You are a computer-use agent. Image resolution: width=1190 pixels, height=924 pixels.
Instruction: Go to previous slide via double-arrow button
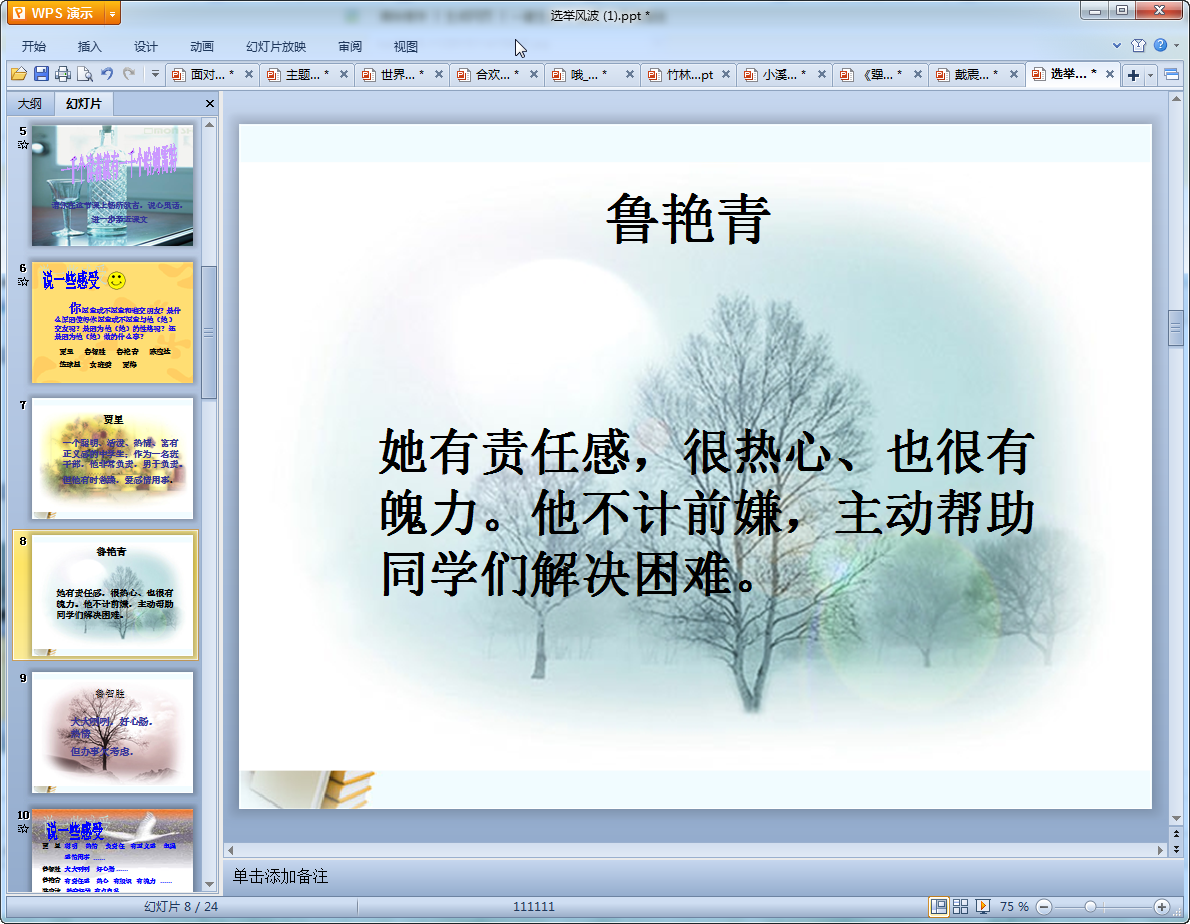[1176, 834]
